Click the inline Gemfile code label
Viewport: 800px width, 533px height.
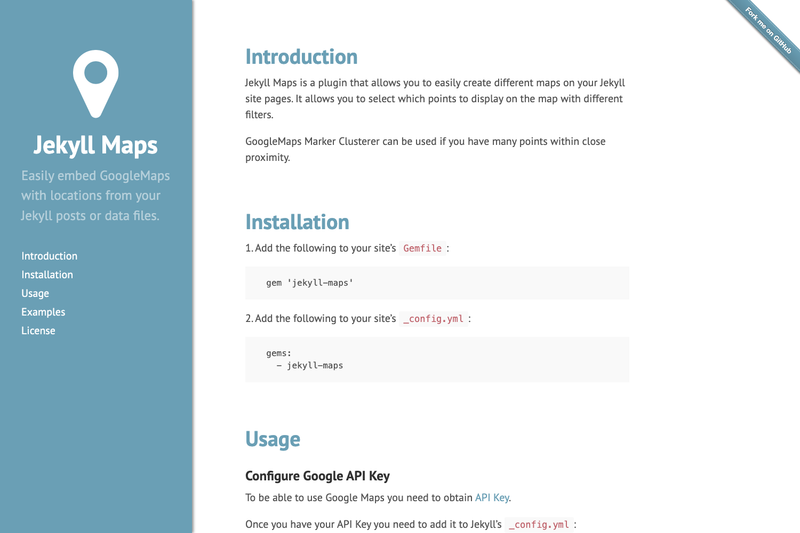[422, 248]
